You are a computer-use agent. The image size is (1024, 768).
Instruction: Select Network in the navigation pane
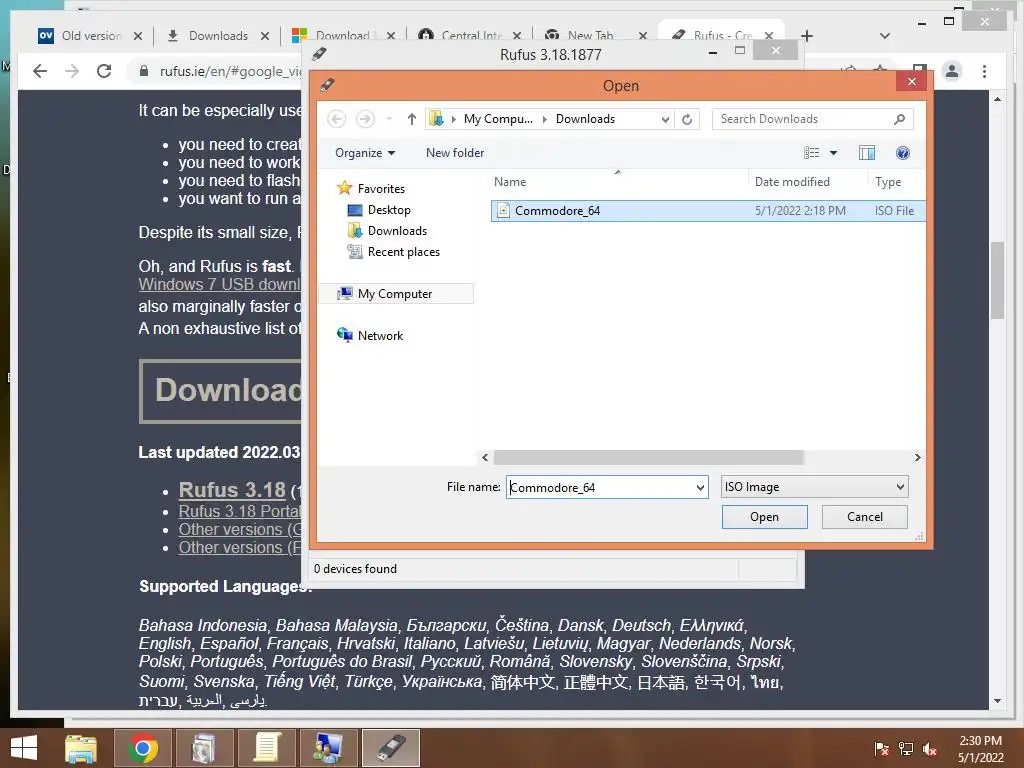point(370,336)
